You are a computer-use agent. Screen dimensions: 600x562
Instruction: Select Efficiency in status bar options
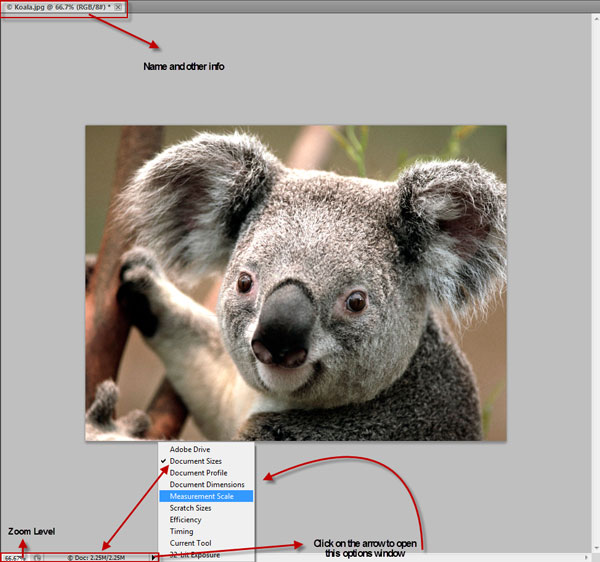[185, 520]
